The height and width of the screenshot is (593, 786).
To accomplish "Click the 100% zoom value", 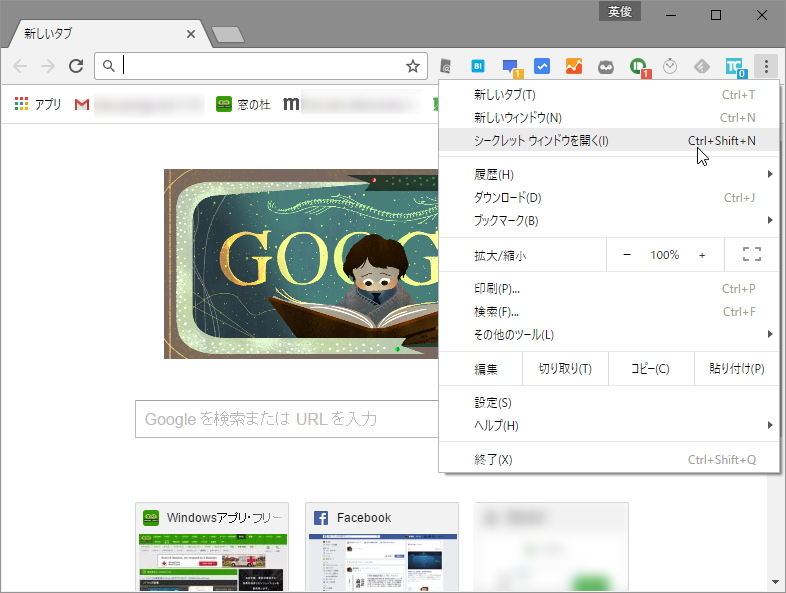I will pyautogui.click(x=664, y=255).
